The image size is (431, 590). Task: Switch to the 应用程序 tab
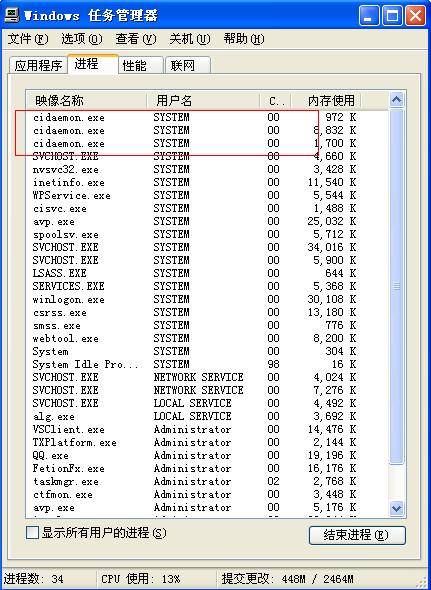(x=38, y=65)
